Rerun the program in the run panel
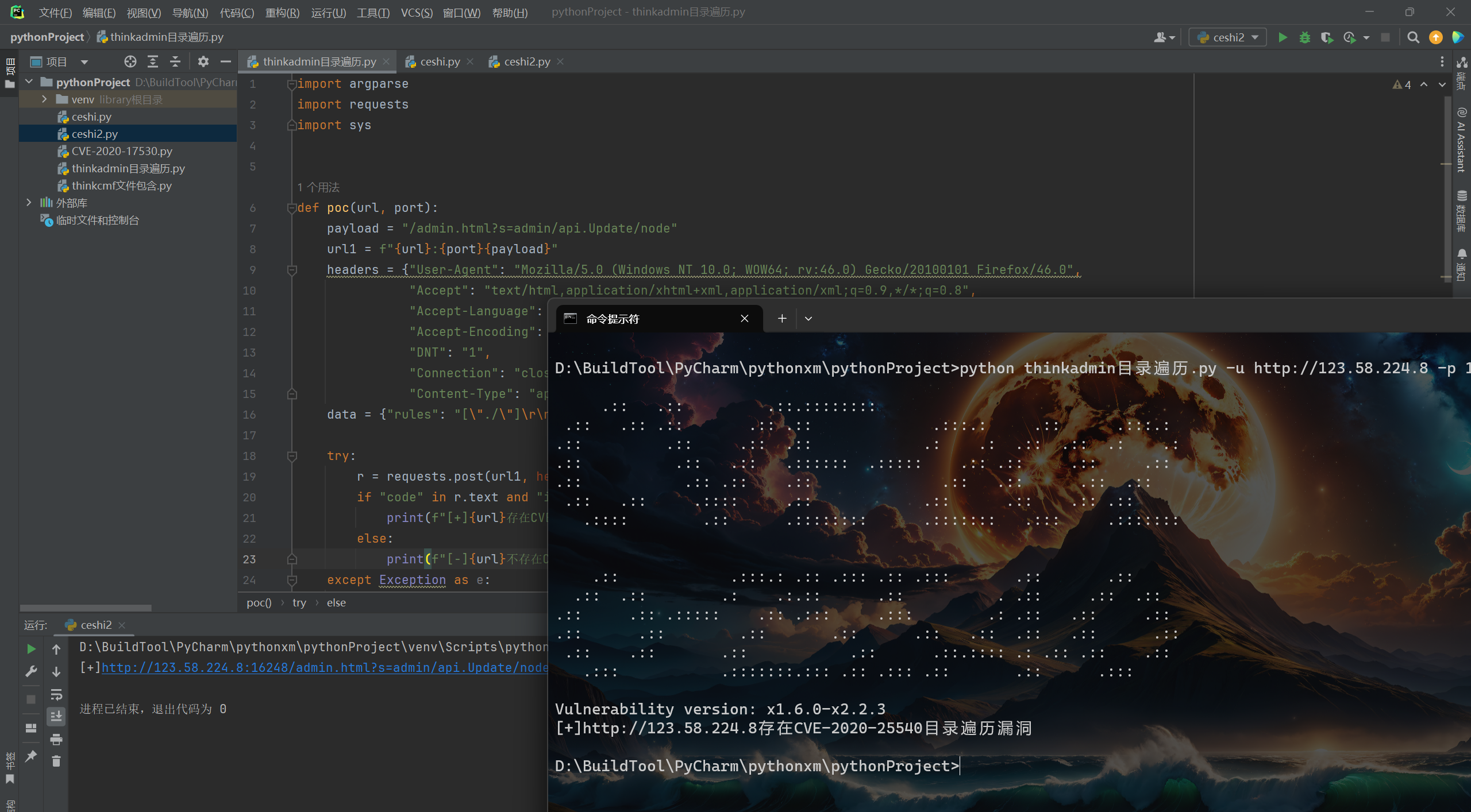Image resolution: width=1471 pixels, height=812 pixels. [31, 648]
